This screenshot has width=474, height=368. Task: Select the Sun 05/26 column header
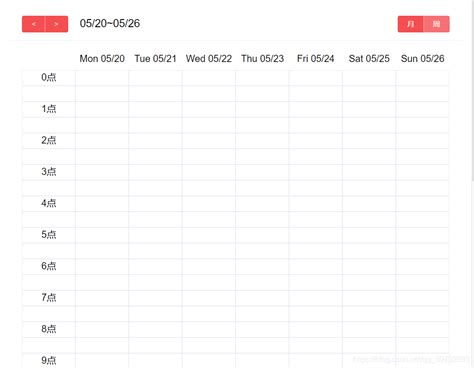[422, 59]
